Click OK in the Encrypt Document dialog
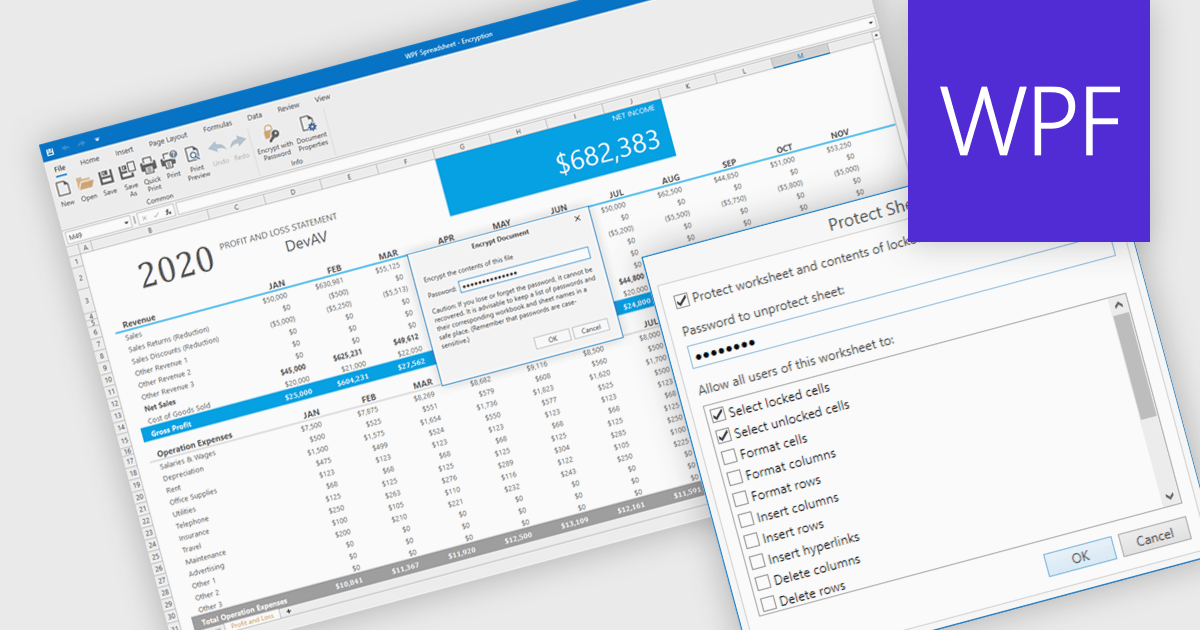 tap(552, 339)
